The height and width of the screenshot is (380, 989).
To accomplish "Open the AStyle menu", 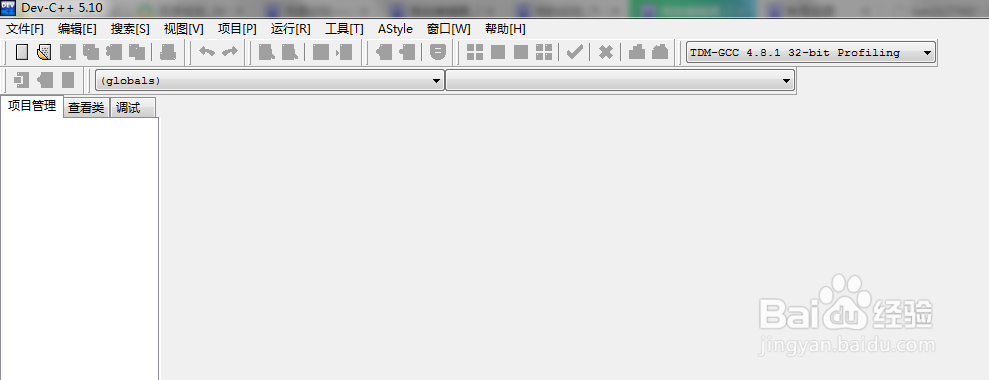I will 395,29.
